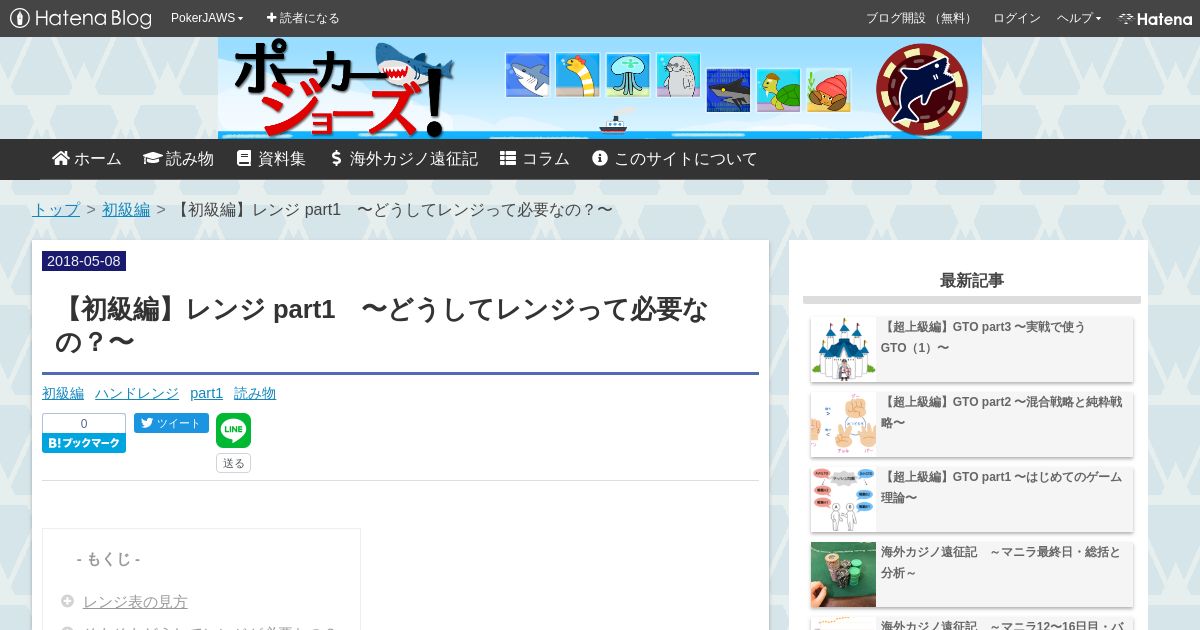
Task: Open コラム navigation menu item
Action: 534,159
